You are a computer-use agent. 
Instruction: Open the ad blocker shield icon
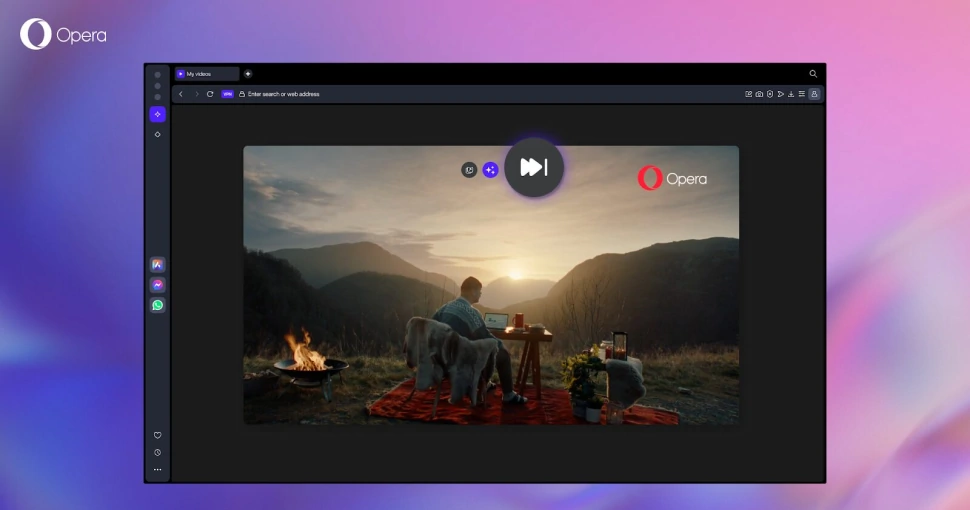[x=770, y=94]
